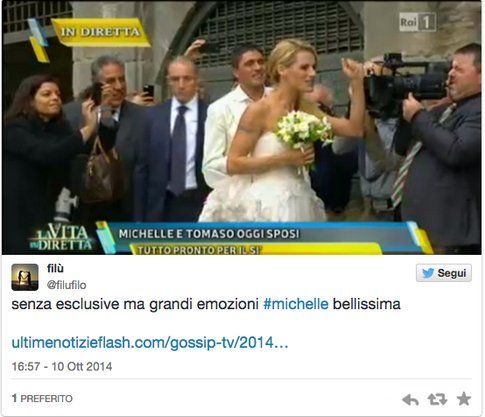
Task: Reply to the tweet with arrow icon
Action: [410, 400]
